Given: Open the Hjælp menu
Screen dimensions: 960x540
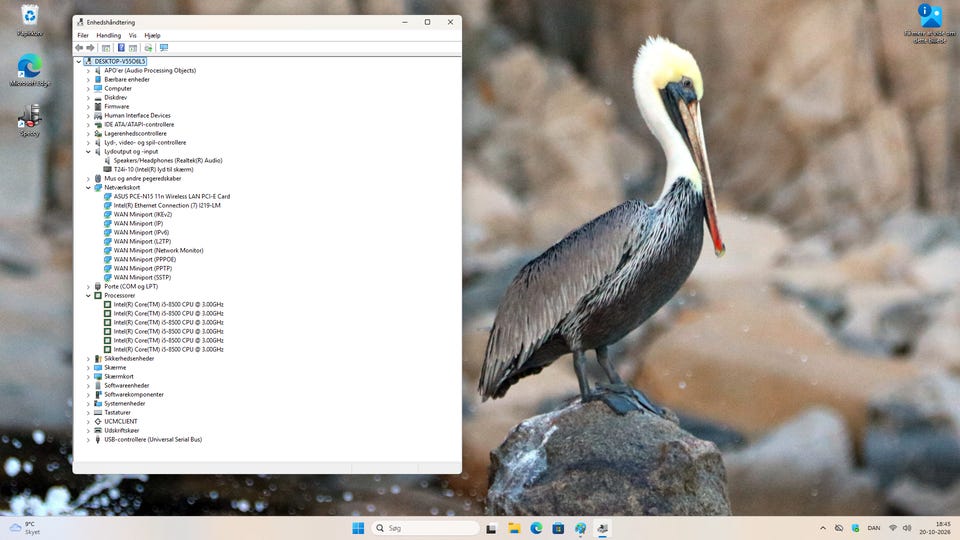Looking at the screenshot, I should click(152, 36).
